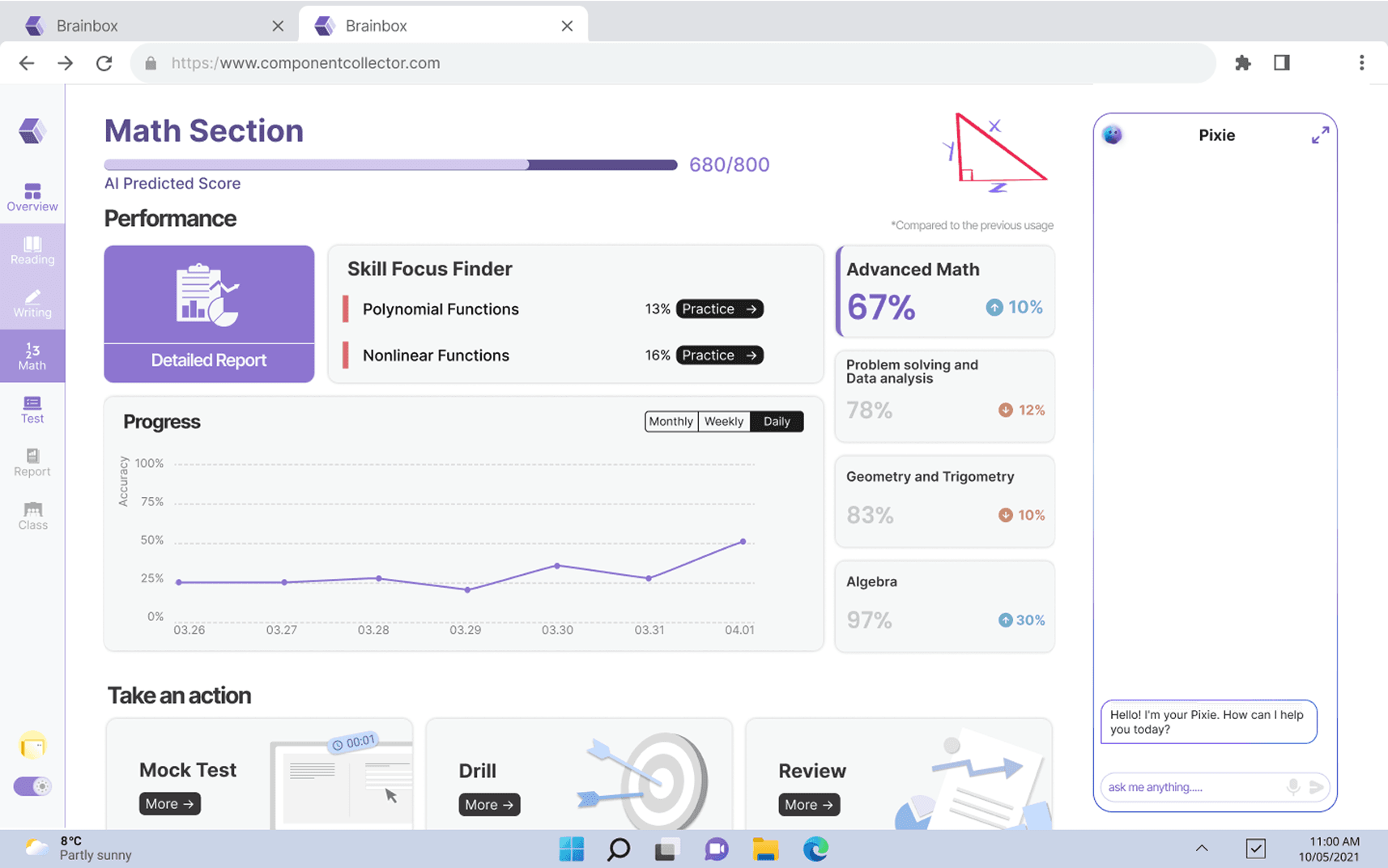Go forward in browser
Screen dimensions: 1388x868
[66, 63]
